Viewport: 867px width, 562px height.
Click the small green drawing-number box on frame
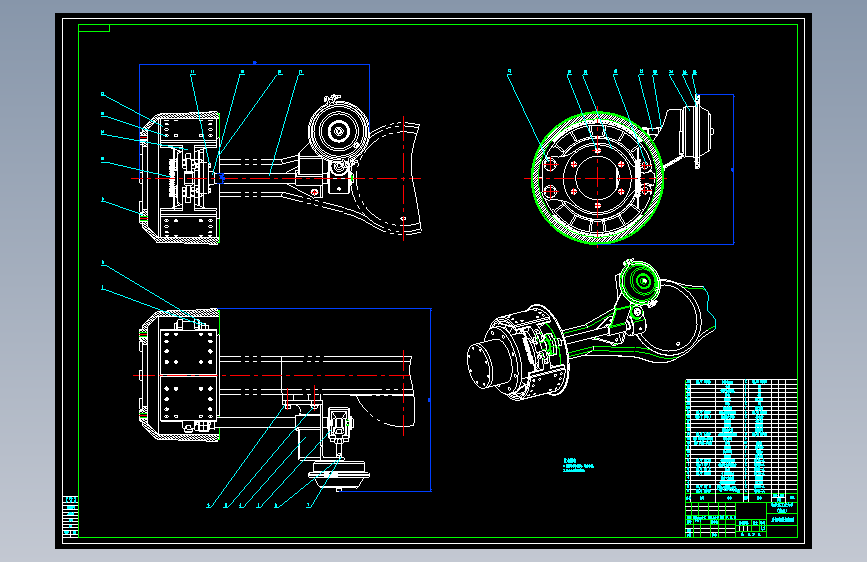coord(94,28)
